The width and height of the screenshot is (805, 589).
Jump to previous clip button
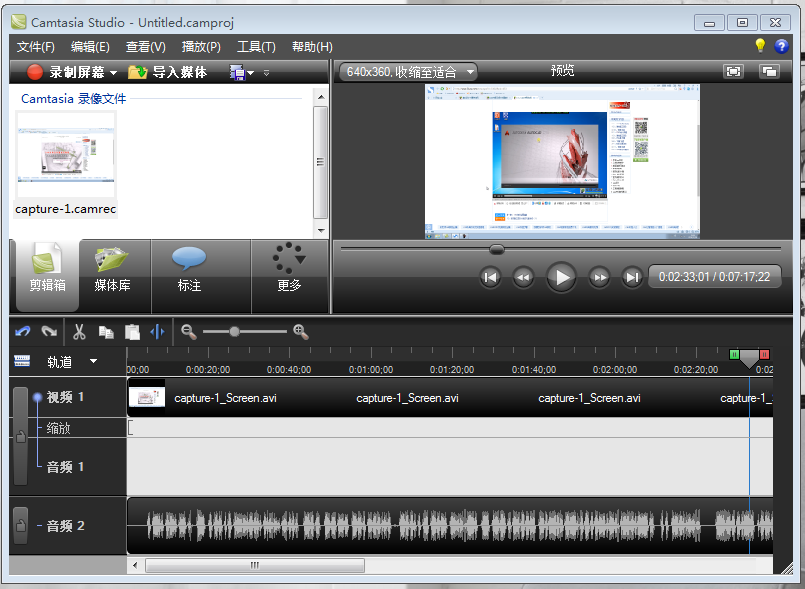(490, 277)
